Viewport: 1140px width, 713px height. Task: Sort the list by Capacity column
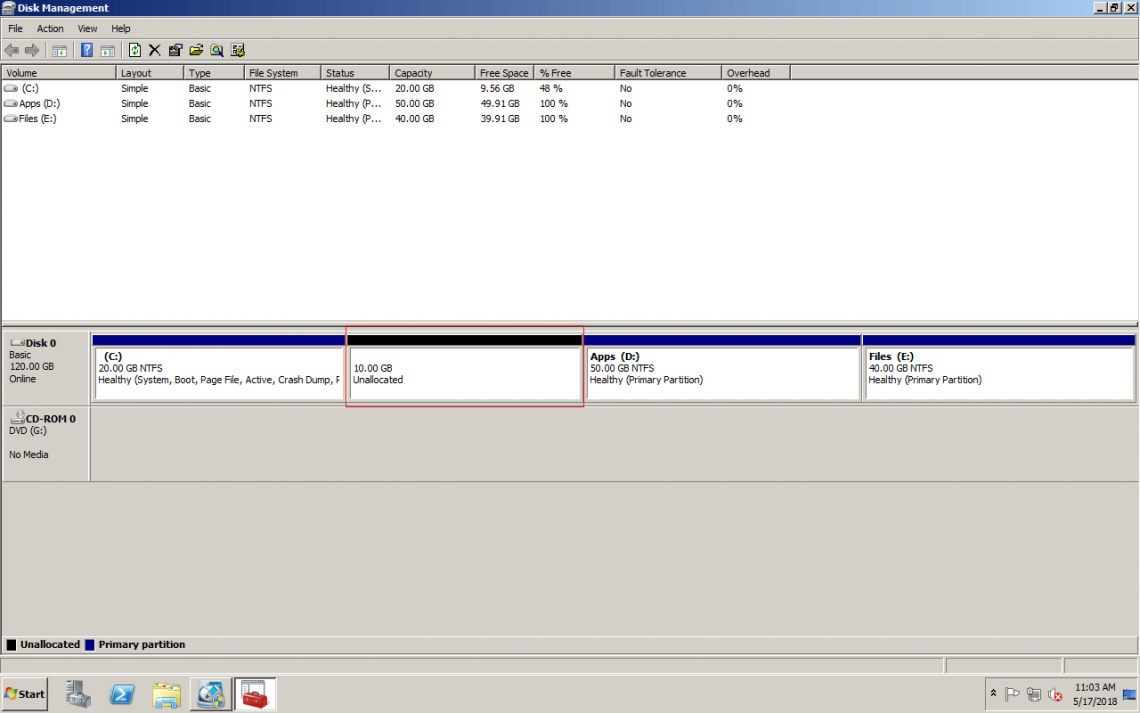[431, 73]
